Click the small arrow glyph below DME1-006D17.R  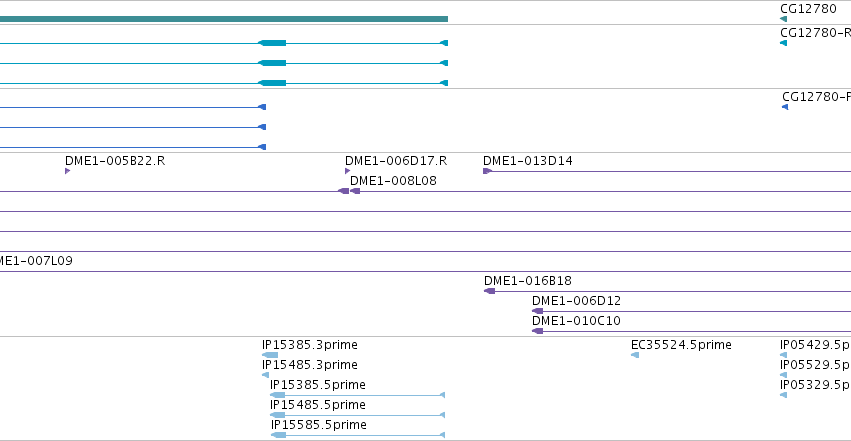tap(347, 171)
